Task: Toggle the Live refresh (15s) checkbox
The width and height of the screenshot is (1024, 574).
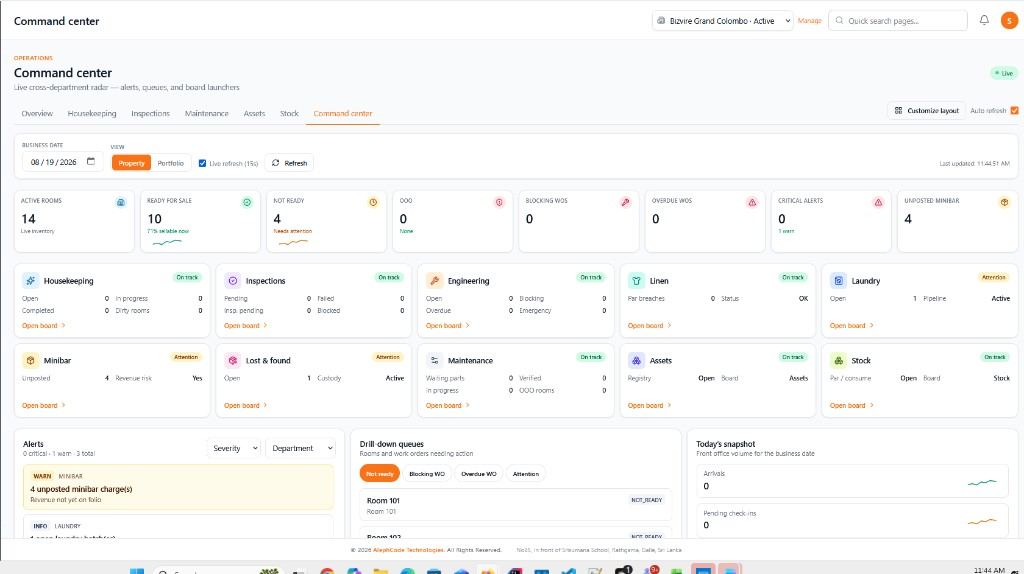Action: tap(202, 163)
